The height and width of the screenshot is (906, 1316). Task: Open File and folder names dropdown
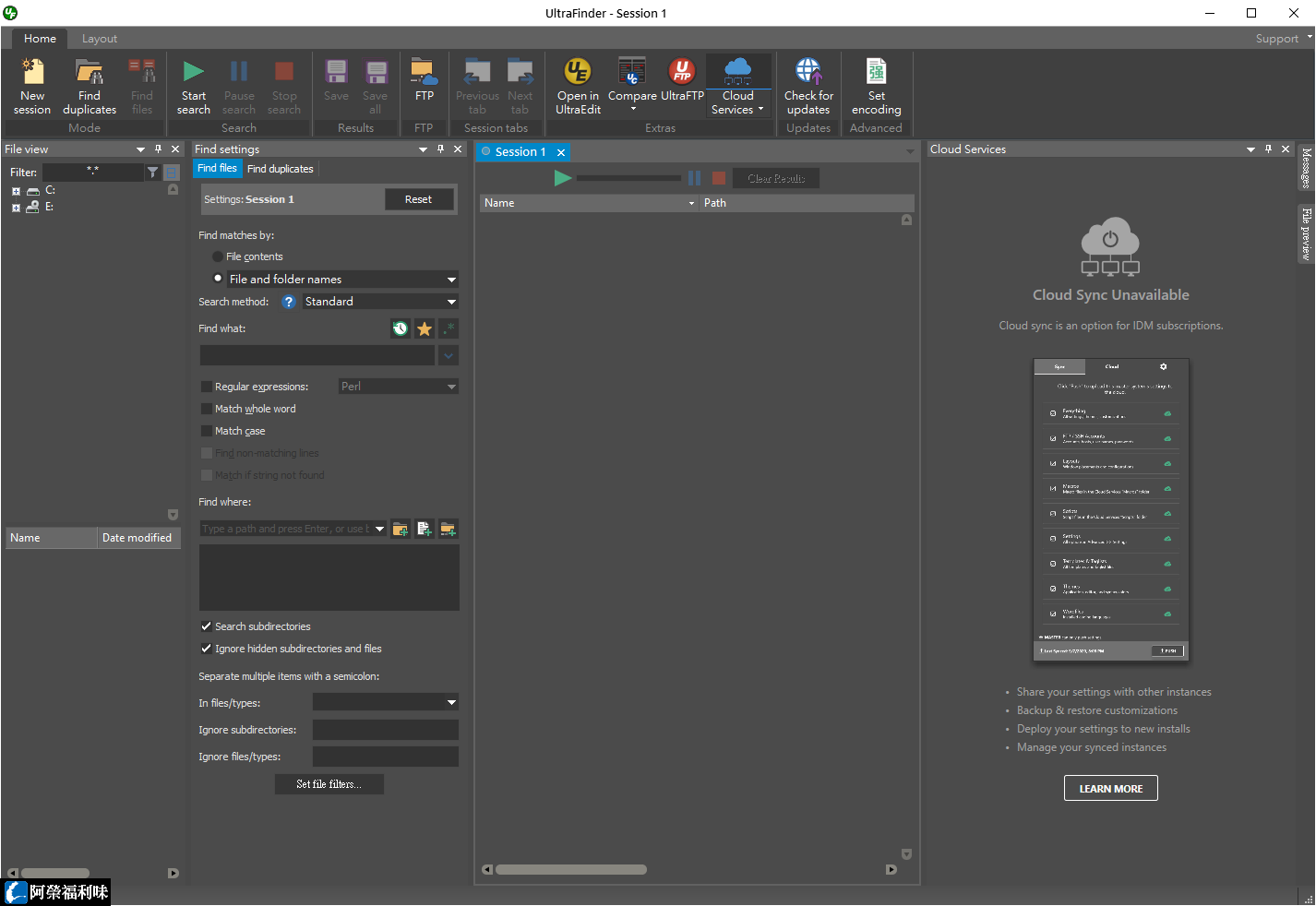pos(451,280)
